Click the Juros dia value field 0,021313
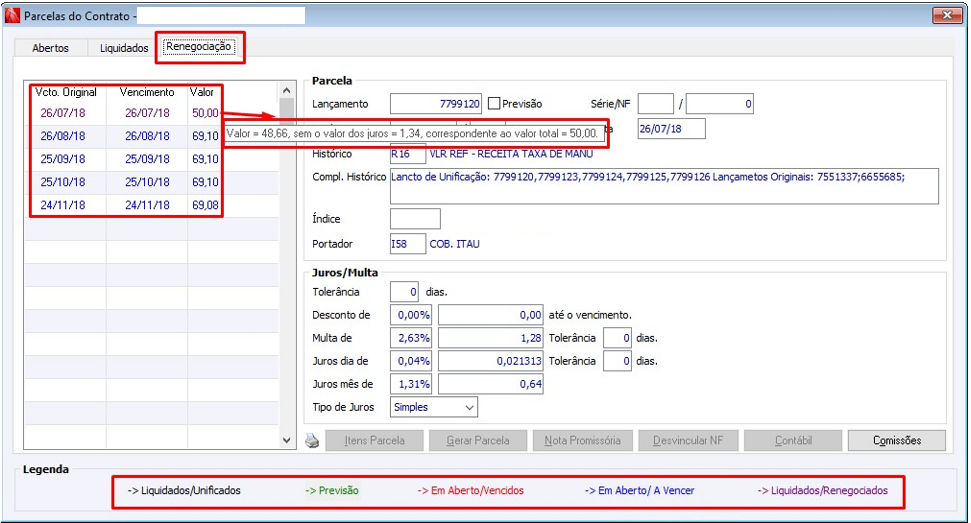 [x=490, y=361]
